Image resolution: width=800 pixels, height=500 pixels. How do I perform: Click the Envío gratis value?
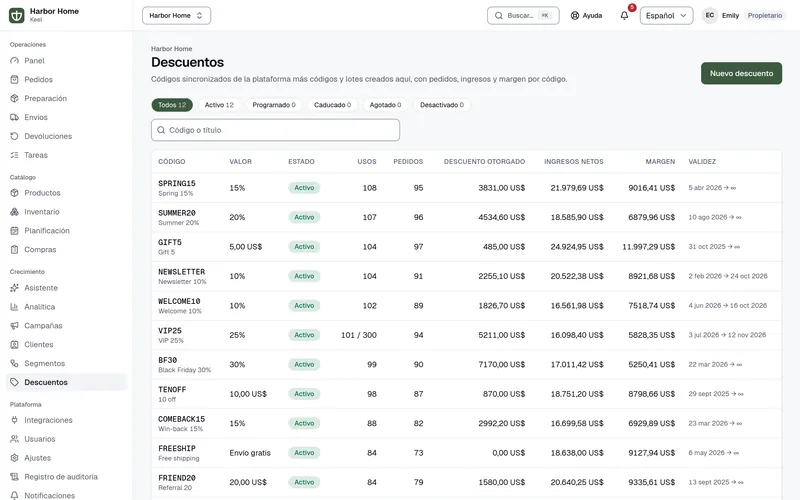[250, 453]
